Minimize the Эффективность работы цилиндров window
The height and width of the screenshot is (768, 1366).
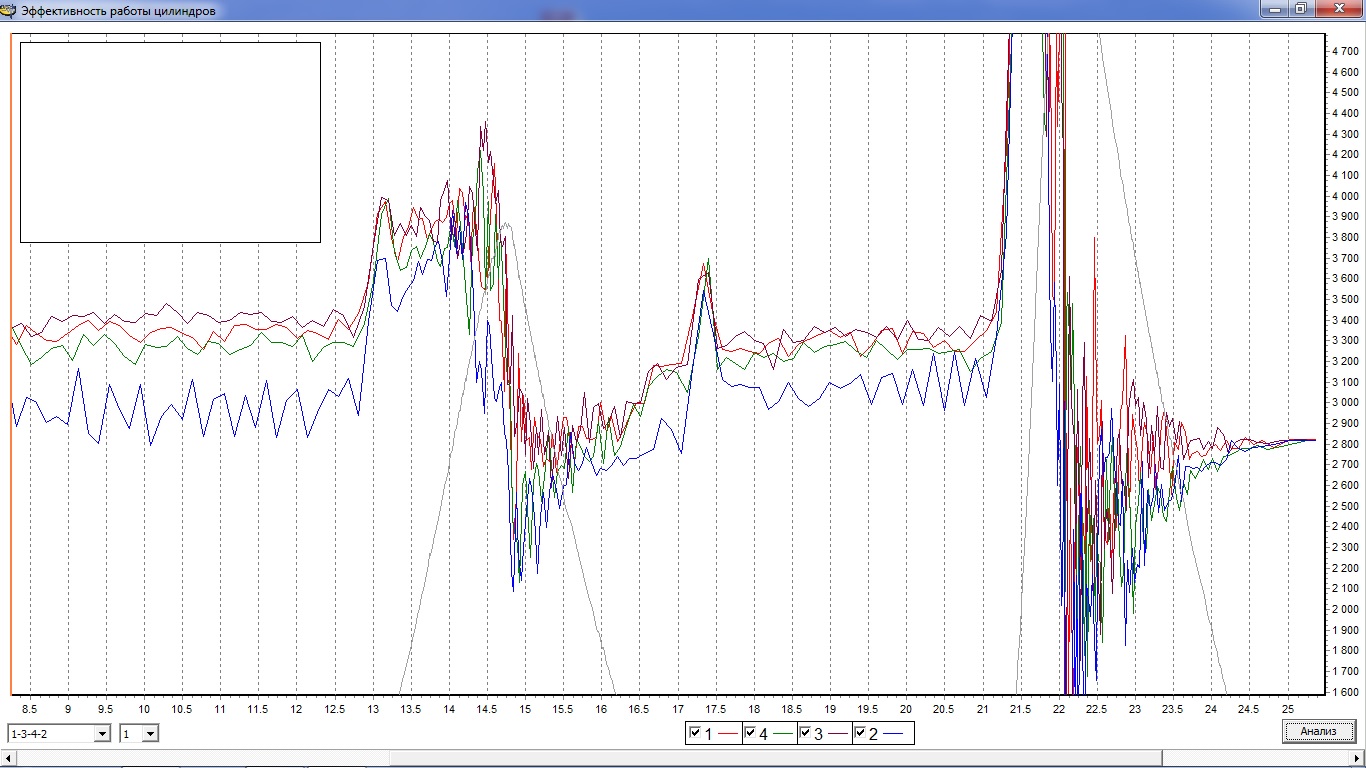pos(1273,9)
